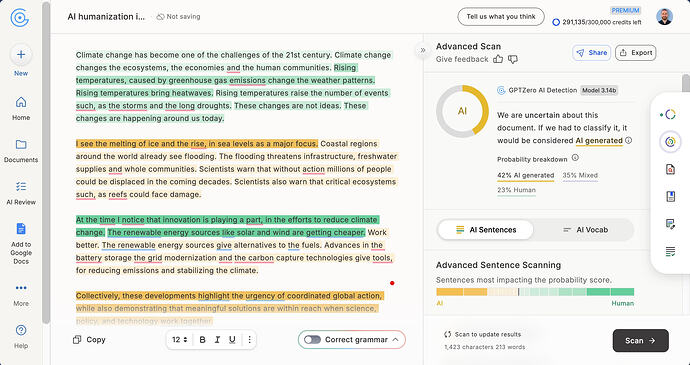Click the underlined AI generated classification link

(x=599, y=140)
